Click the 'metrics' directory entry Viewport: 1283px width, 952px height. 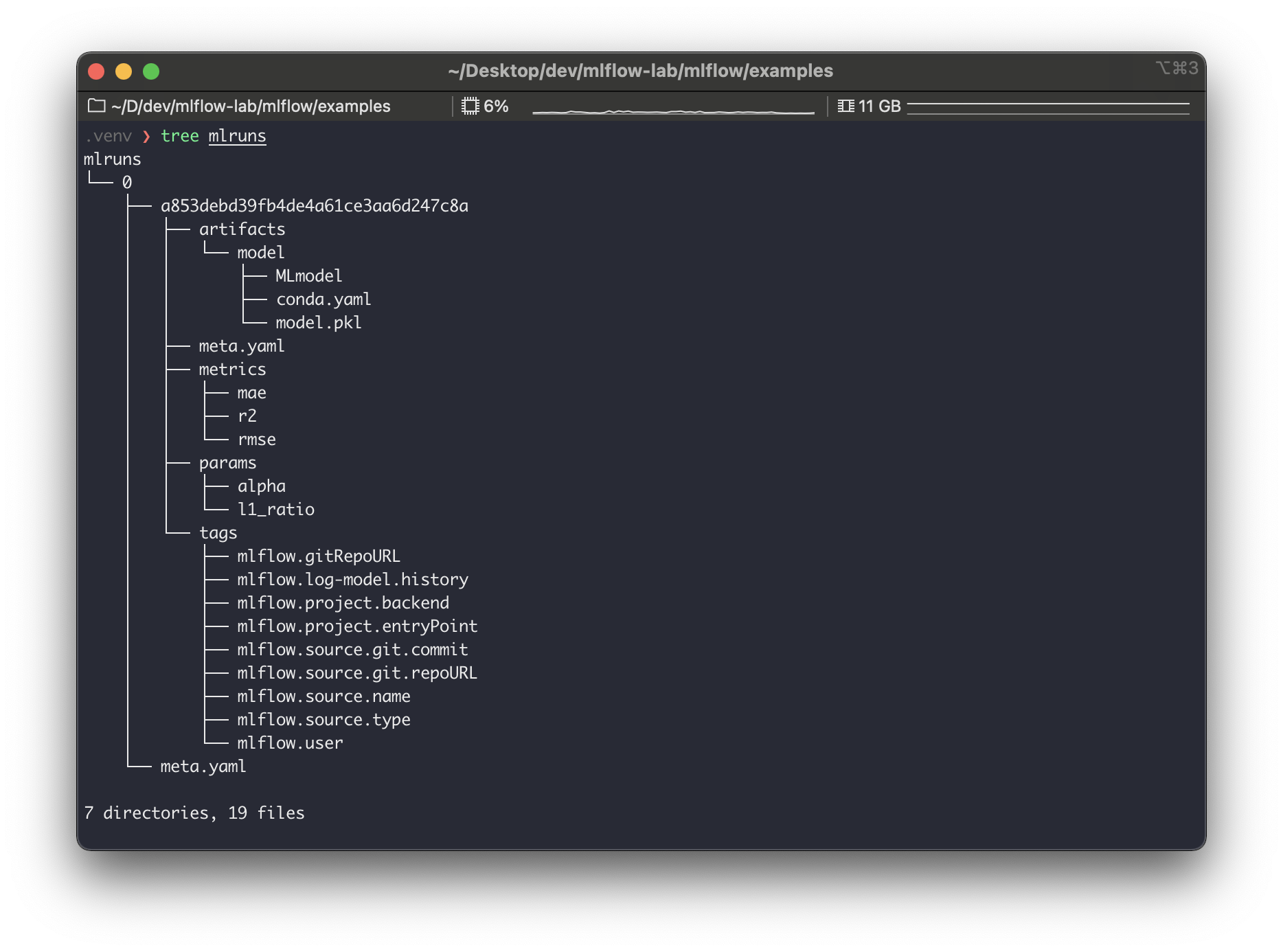tap(232, 370)
